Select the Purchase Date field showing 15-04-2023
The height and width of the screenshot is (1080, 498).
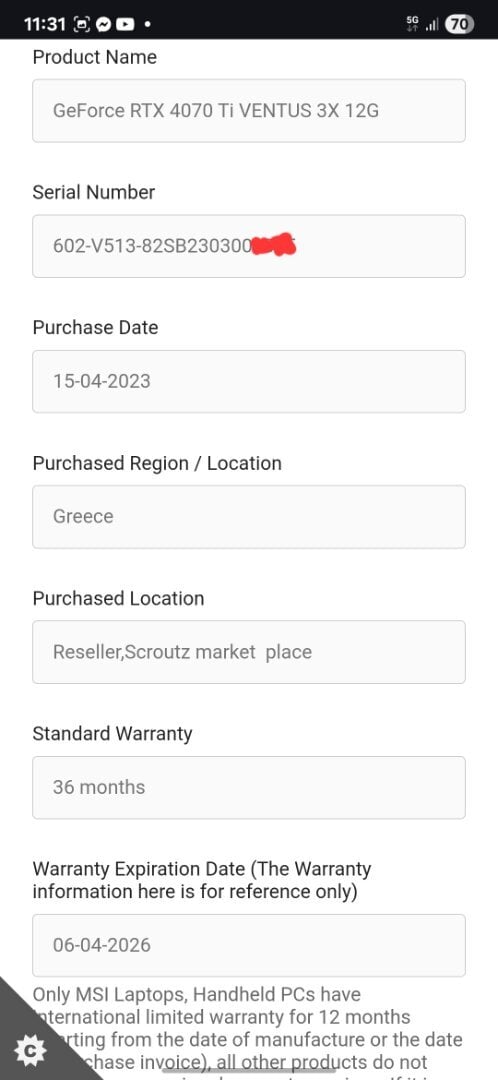[x=249, y=382]
